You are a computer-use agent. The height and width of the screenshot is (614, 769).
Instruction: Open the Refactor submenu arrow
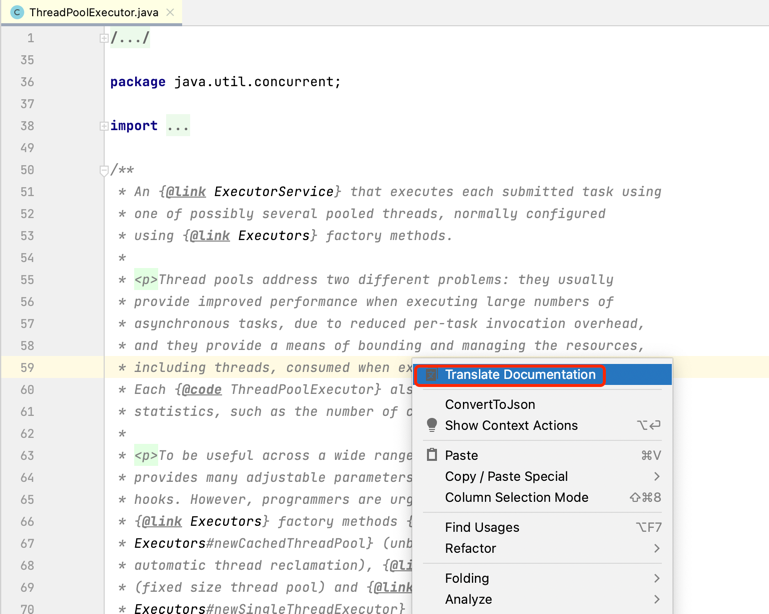(x=657, y=548)
